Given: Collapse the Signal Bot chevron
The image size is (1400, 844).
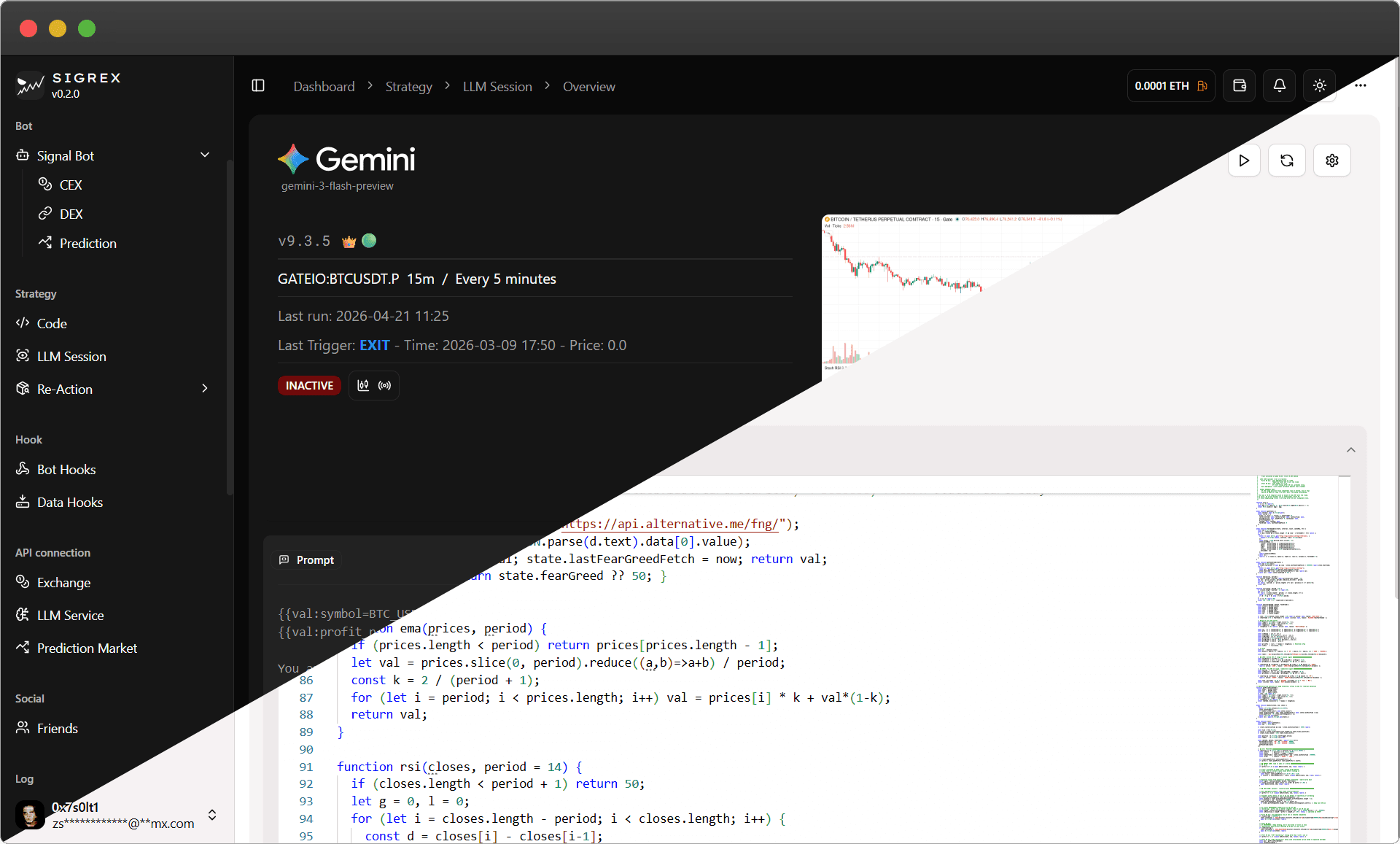Looking at the screenshot, I should click(205, 155).
